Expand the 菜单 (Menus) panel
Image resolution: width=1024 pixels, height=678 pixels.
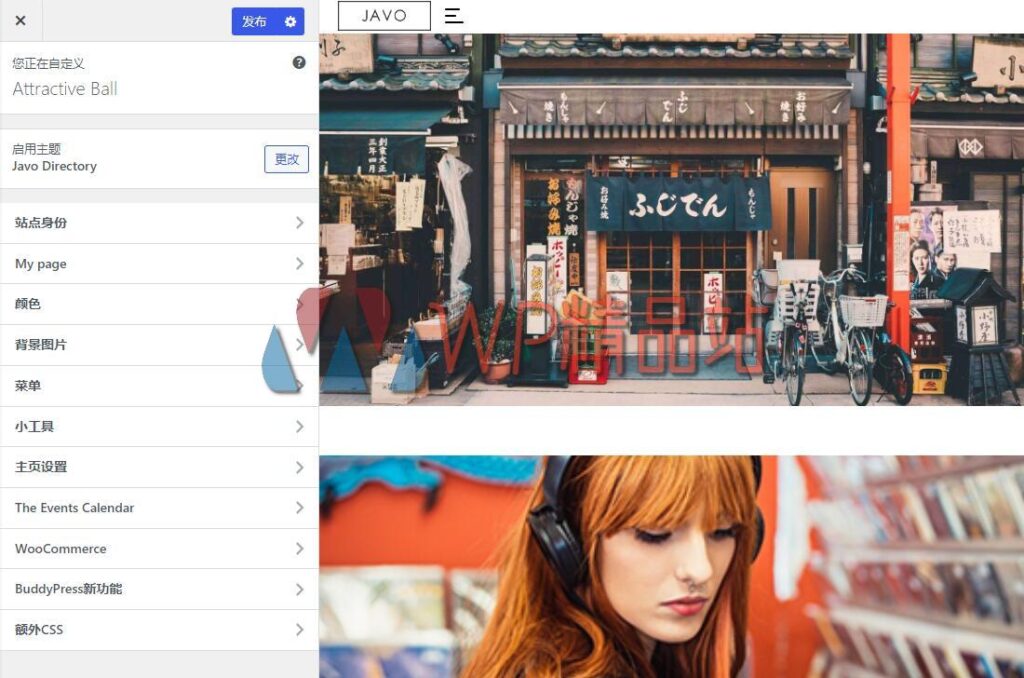[160, 385]
